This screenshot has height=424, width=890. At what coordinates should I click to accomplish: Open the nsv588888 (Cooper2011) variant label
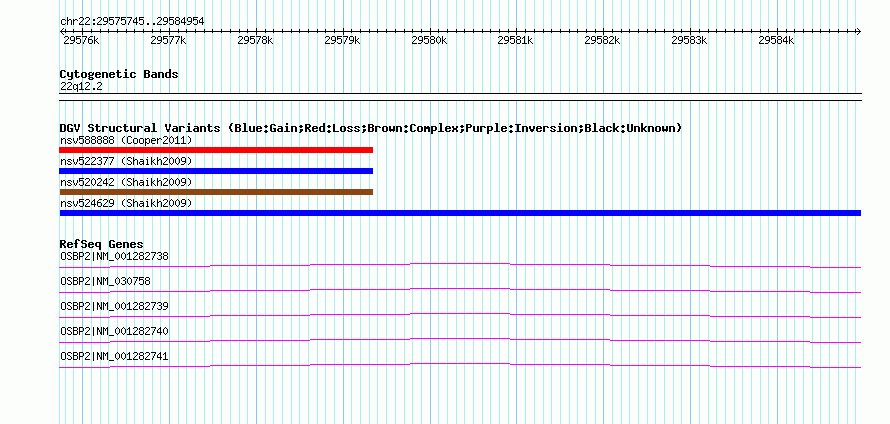(126, 140)
